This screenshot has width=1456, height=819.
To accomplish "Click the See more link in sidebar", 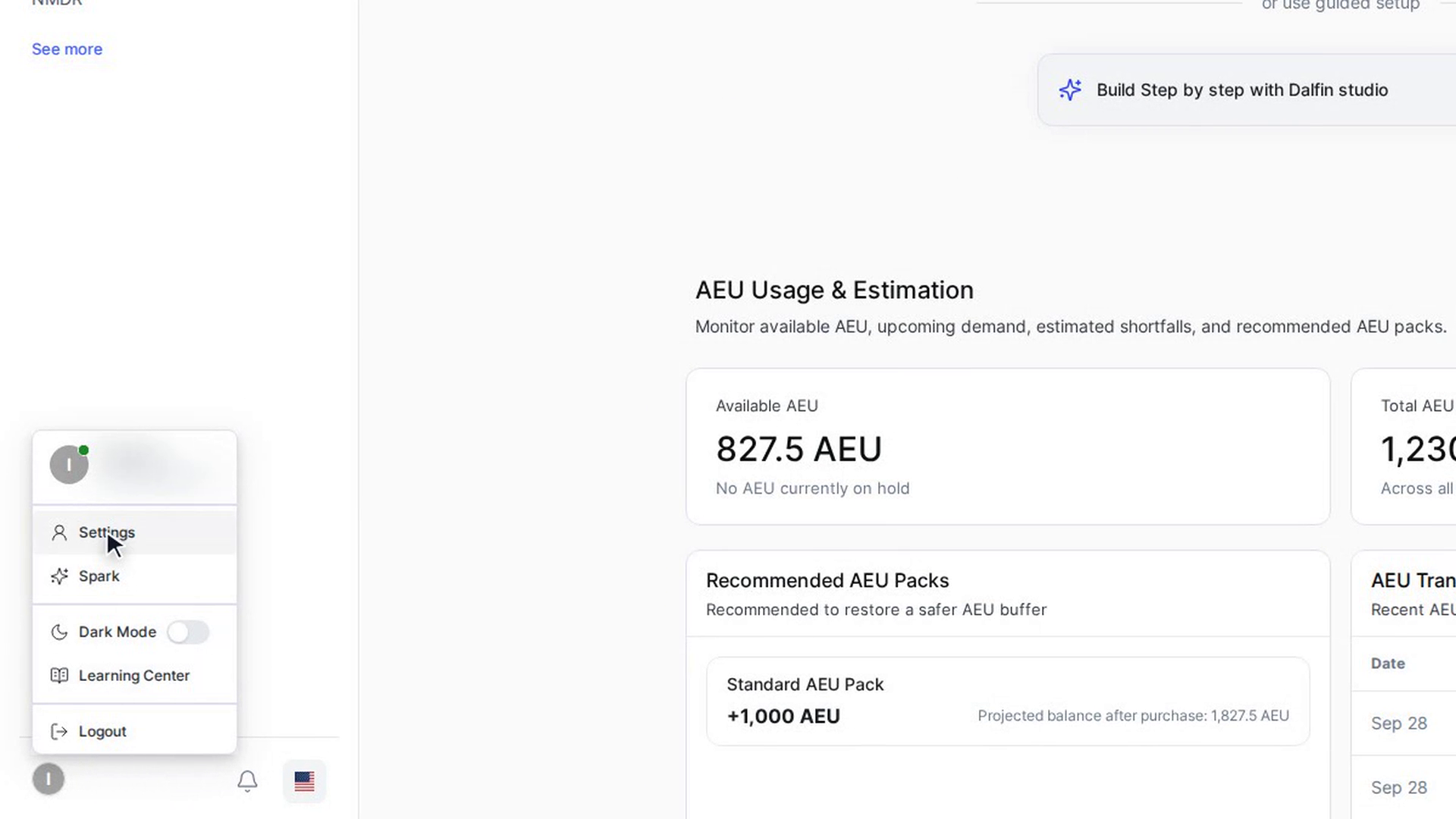I will pyautogui.click(x=67, y=49).
